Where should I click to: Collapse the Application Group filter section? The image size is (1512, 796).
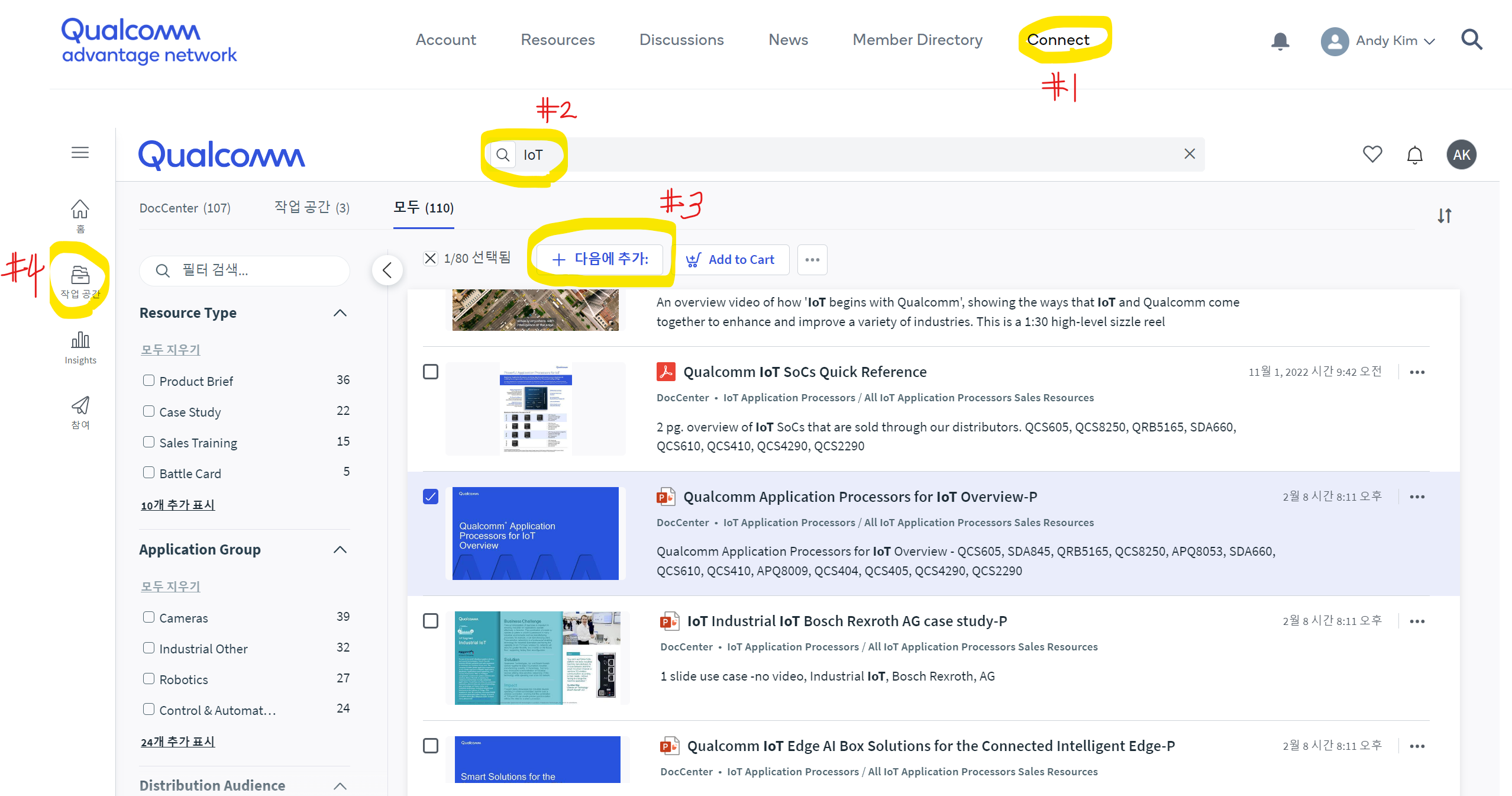[x=340, y=550]
